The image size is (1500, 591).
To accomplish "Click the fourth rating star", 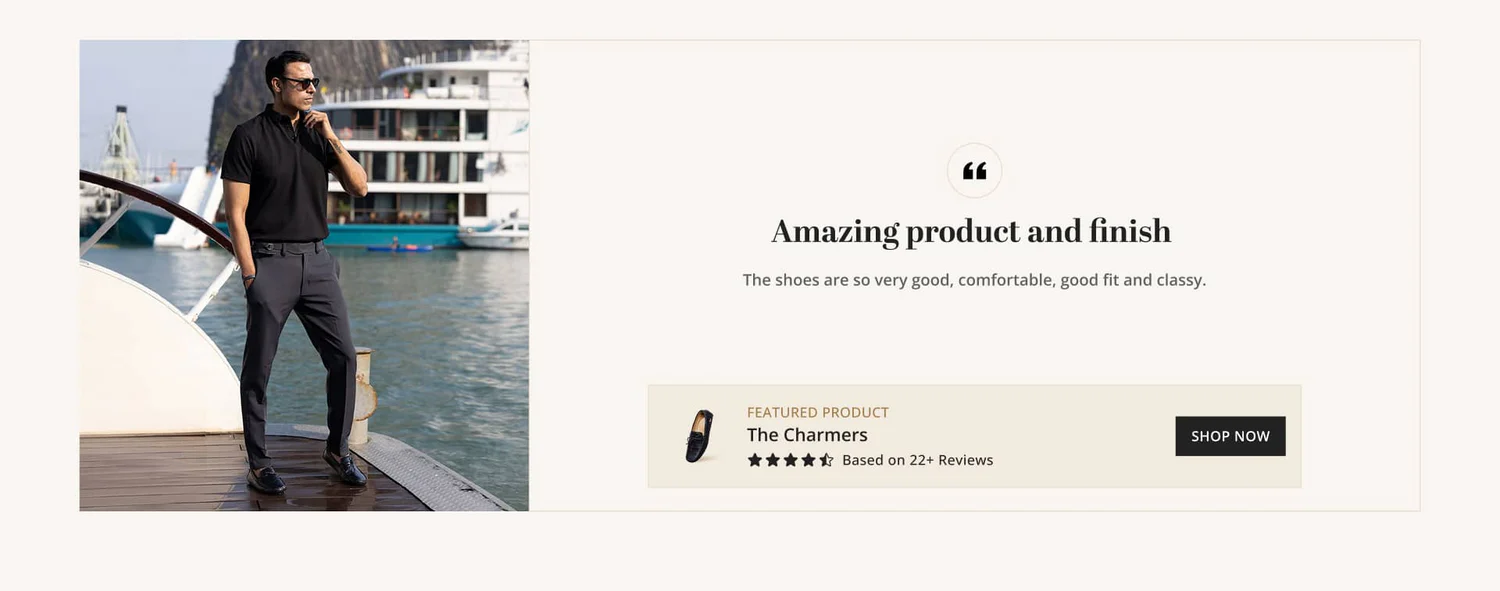I will (x=808, y=460).
